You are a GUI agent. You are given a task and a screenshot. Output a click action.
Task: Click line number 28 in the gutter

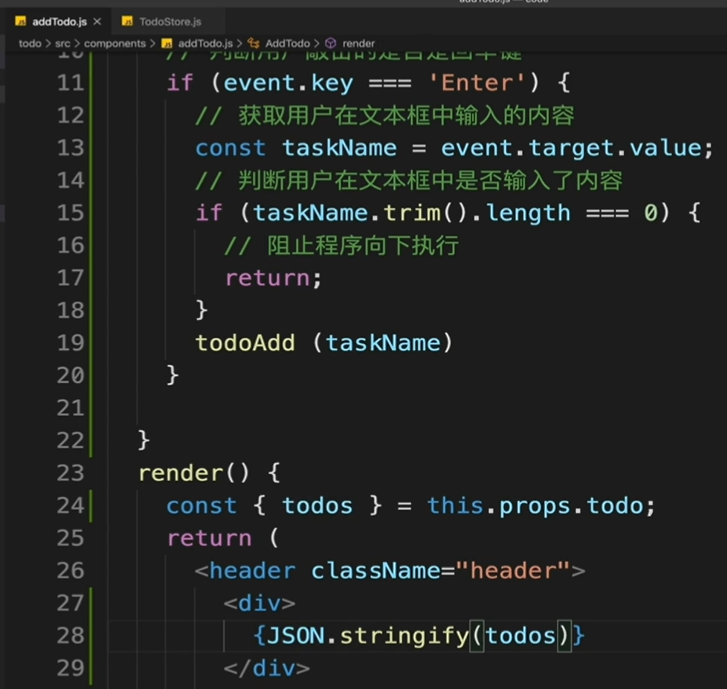pyautogui.click(x=70, y=635)
